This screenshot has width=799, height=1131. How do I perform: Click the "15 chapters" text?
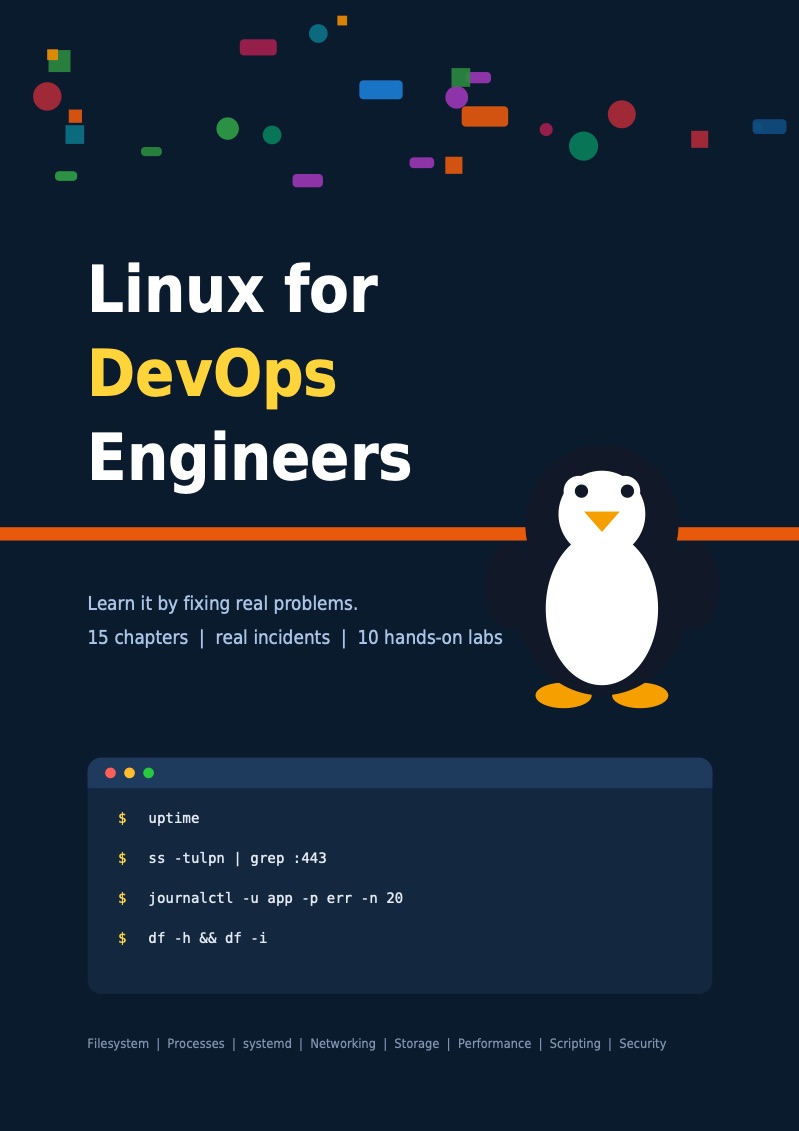point(138,638)
